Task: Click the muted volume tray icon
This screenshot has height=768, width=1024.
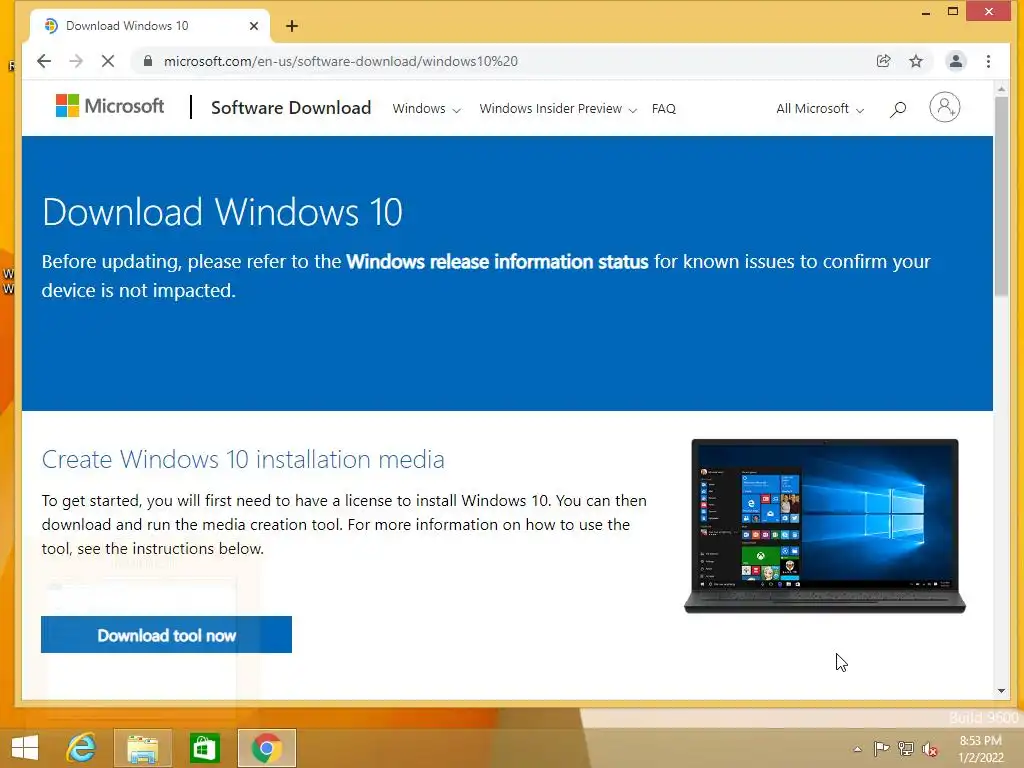Action: pos(930,749)
